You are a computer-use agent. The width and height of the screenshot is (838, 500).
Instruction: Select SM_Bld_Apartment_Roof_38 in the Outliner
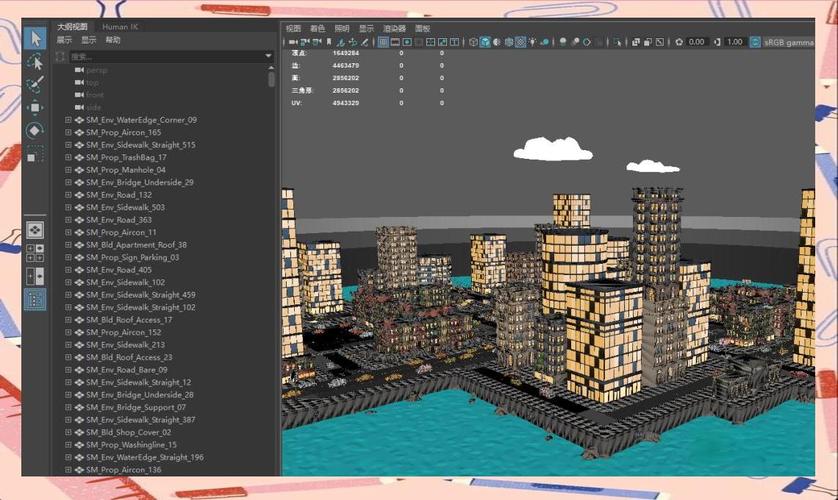(136, 245)
